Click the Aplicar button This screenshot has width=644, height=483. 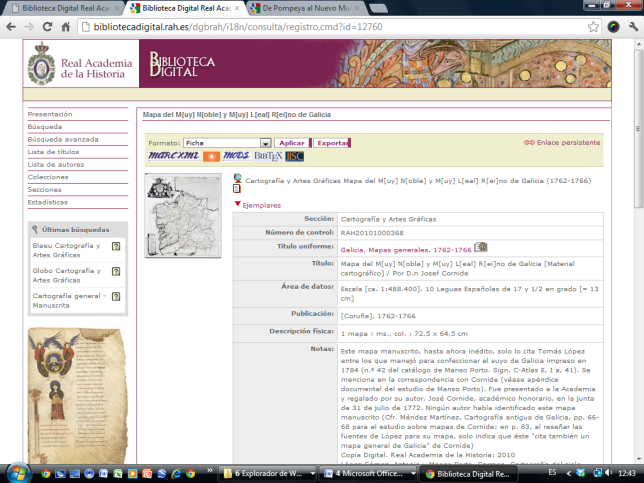tap(292, 143)
